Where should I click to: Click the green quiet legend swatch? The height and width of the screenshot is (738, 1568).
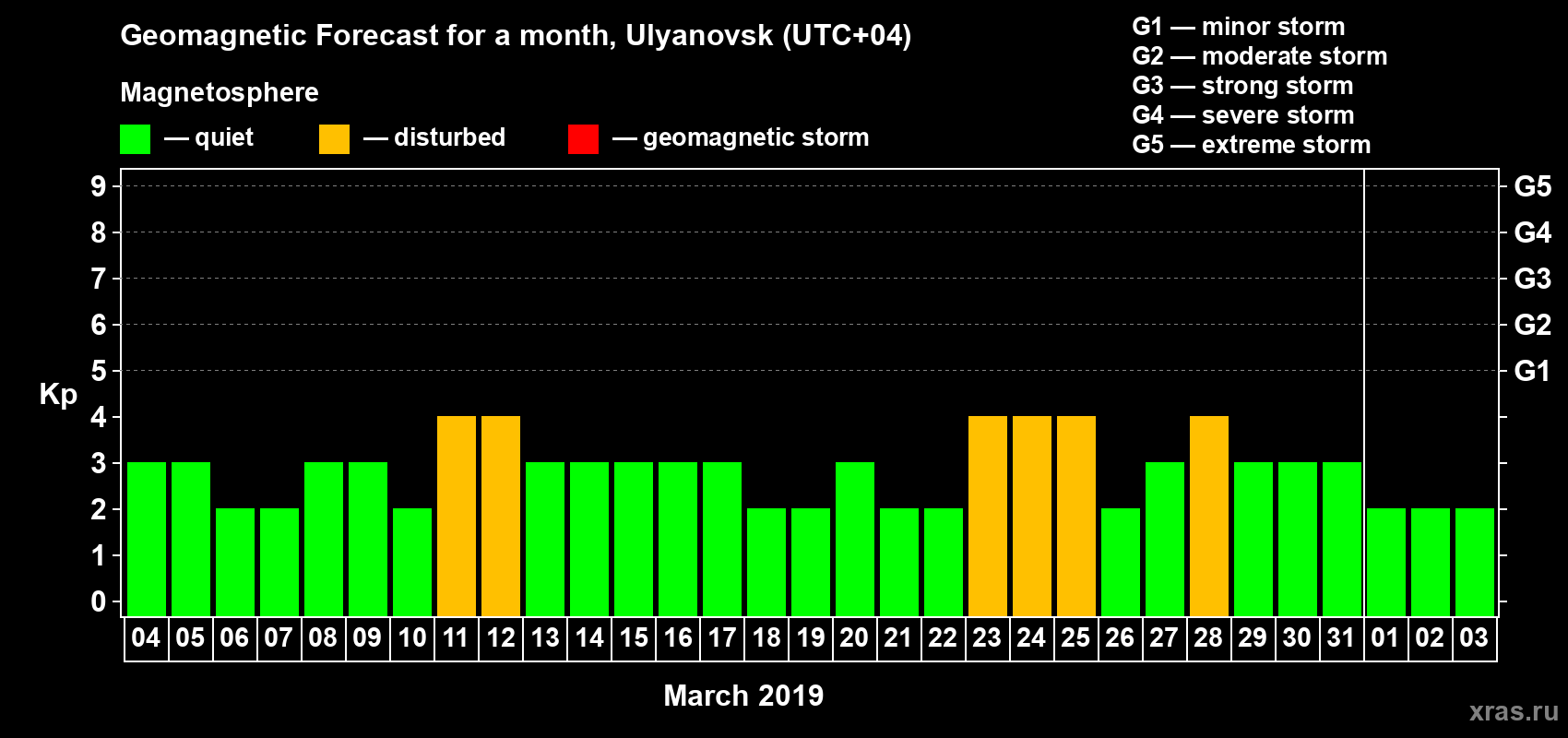(x=135, y=139)
